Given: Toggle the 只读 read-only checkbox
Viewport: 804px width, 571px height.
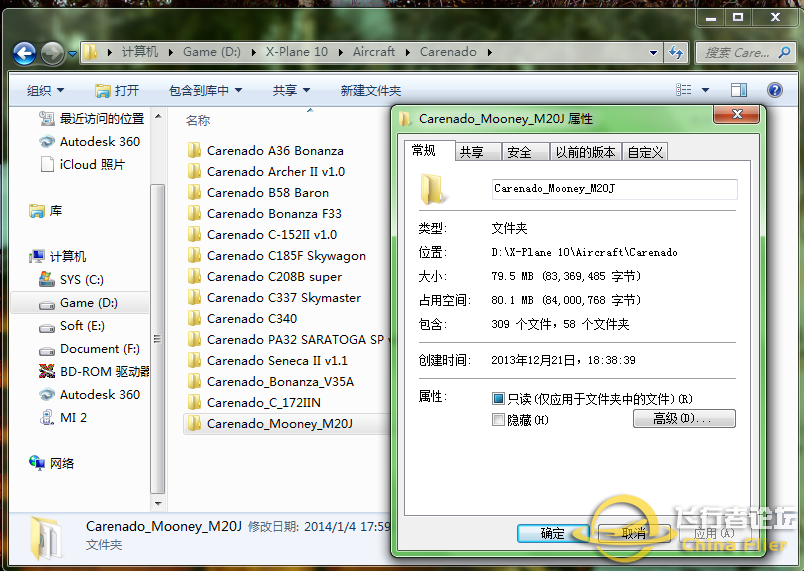Looking at the screenshot, I should [x=499, y=399].
